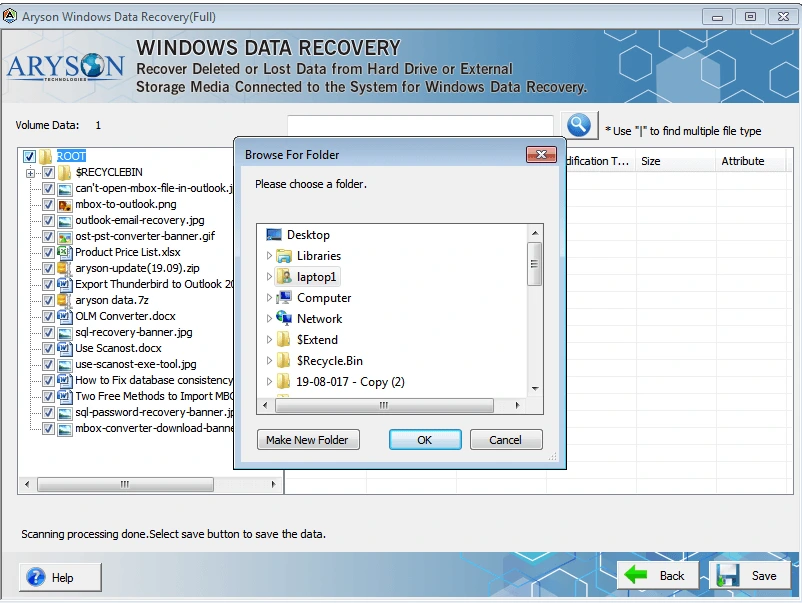Image resolution: width=802 pixels, height=603 pixels.
Task: Click $Recycle.Bin folder icon in dialog
Action: click(283, 361)
